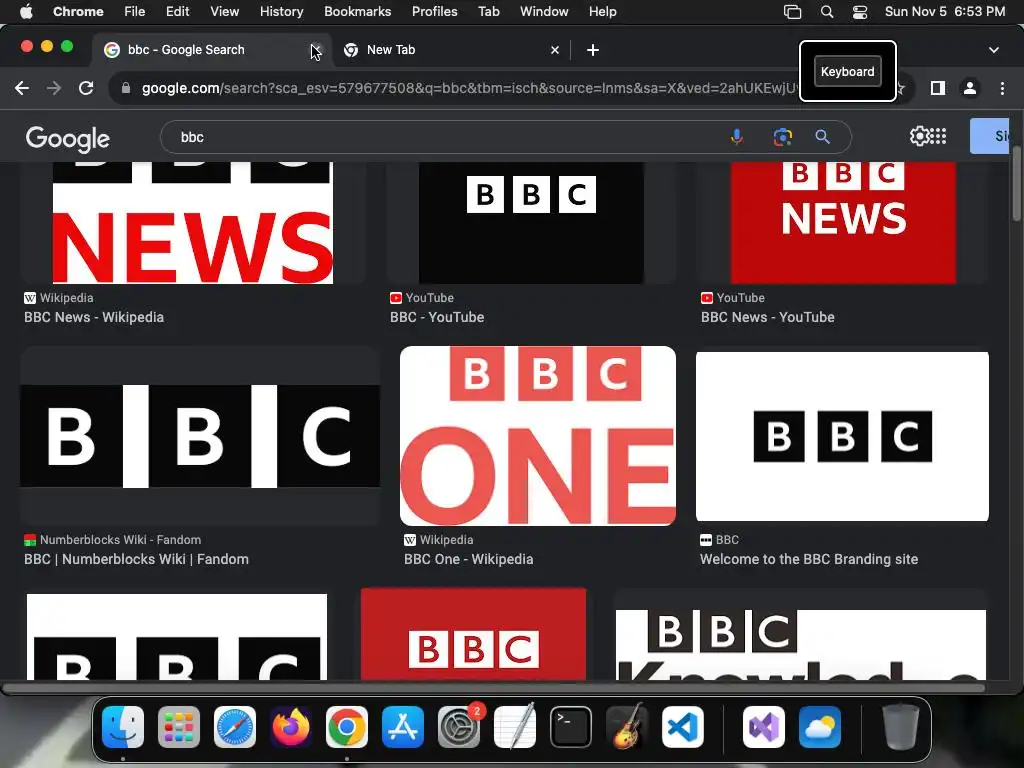The width and height of the screenshot is (1024, 768).
Task: Click the magnifier search button in Google
Action: click(x=822, y=137)
